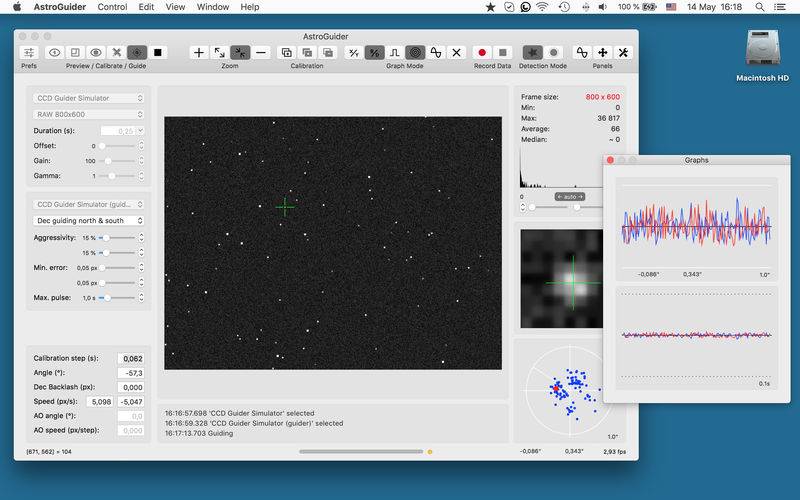This screenshot has height=500, width=800.
Task: Open the View menu
Action: [x=175, y=7]
